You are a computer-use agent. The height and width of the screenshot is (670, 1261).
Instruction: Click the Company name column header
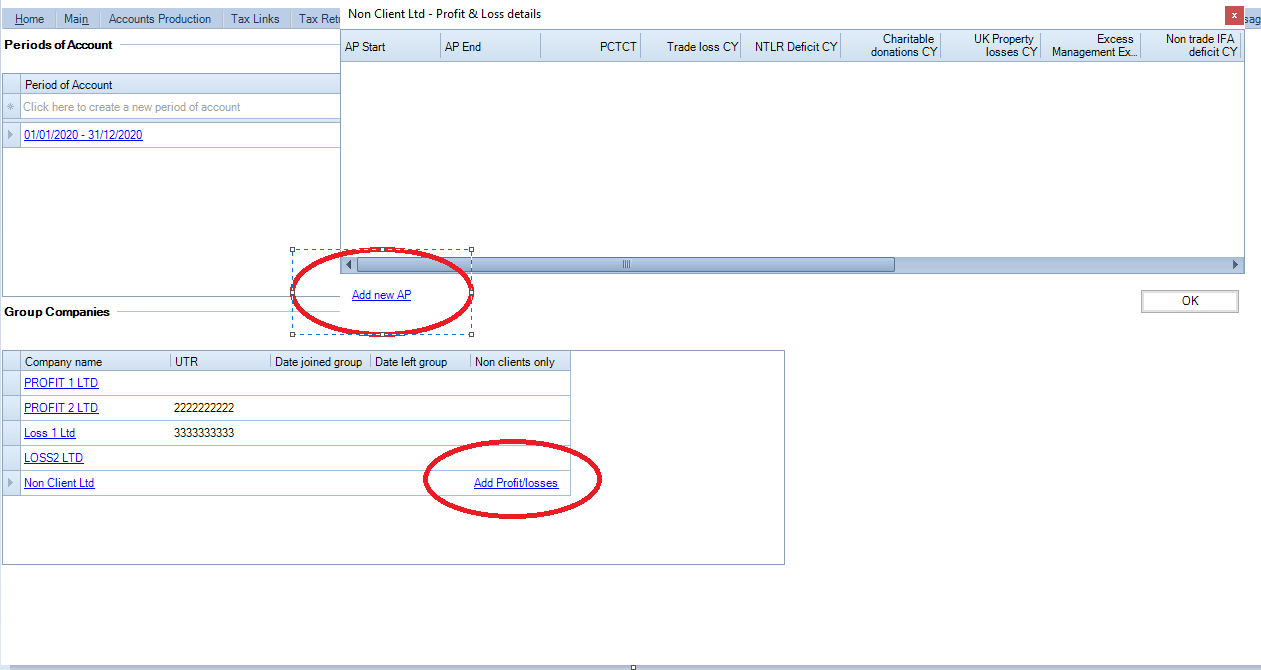click(x=96, y=362)
